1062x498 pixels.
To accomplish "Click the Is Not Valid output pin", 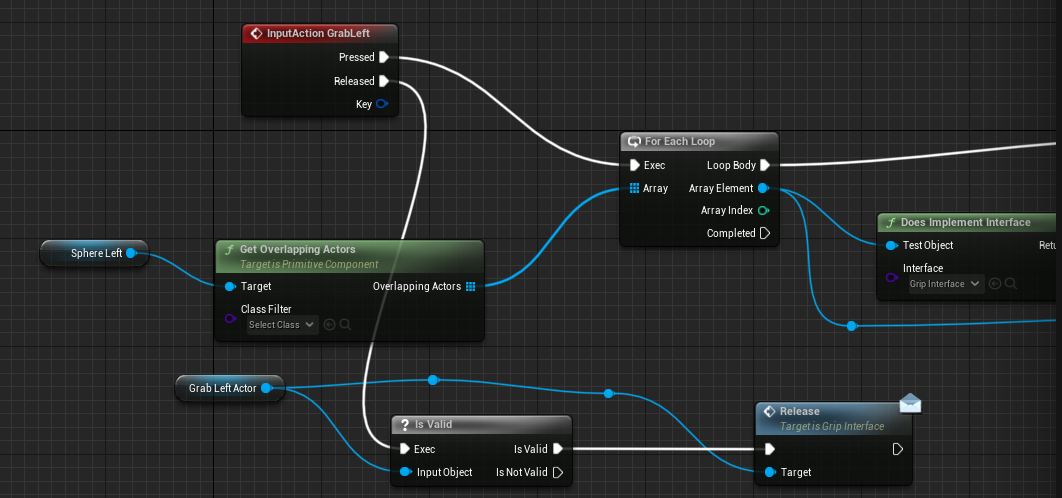I will click(558, 472).
